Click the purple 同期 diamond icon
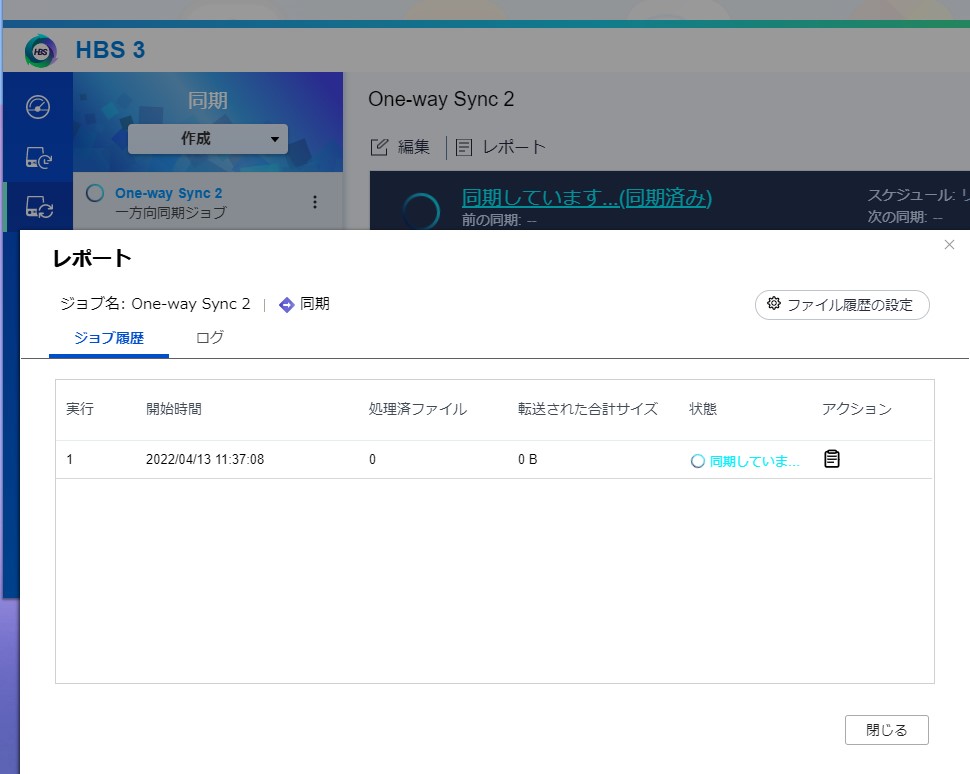Viewport: 970px width, 774px height. (x=286, y=305)
